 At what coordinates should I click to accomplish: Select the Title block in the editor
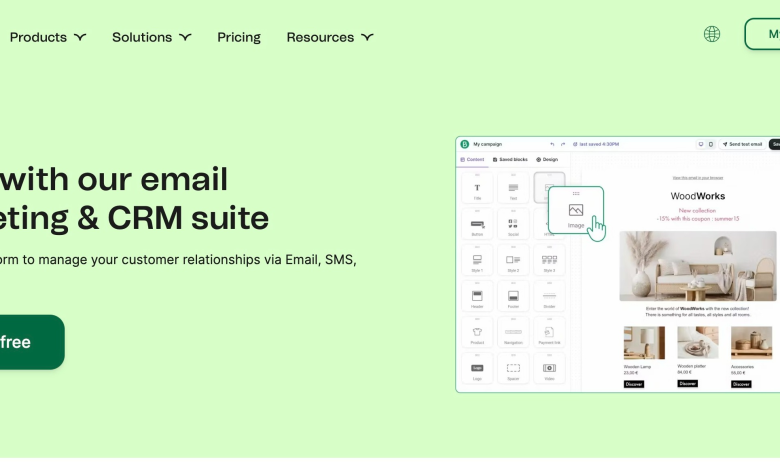click(477, 188)
